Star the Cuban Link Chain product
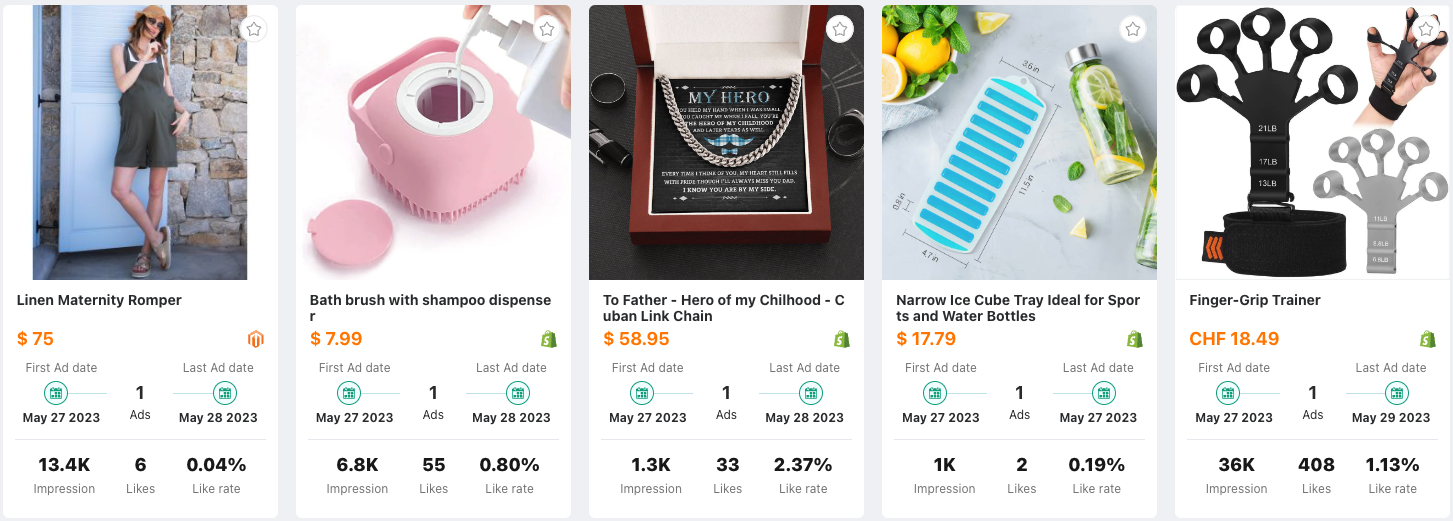Image resolution: width=1453 pixels, height=521 pixels. [x=840, y=30]
